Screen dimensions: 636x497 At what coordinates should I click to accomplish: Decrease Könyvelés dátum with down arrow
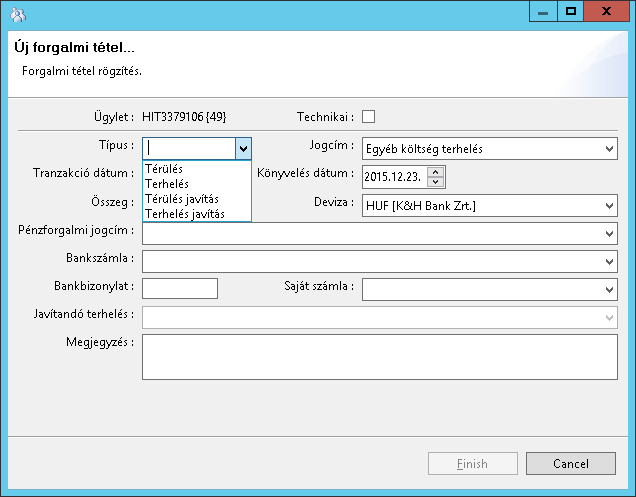(x=435, y=182)
